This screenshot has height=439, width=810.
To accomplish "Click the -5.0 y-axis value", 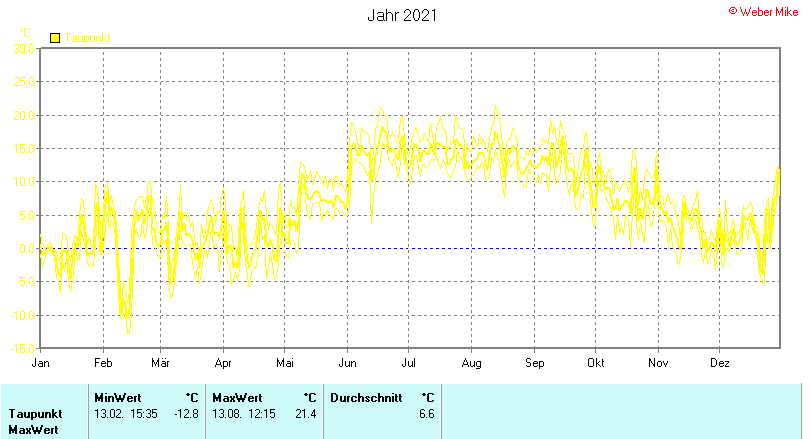I will 25,282.
